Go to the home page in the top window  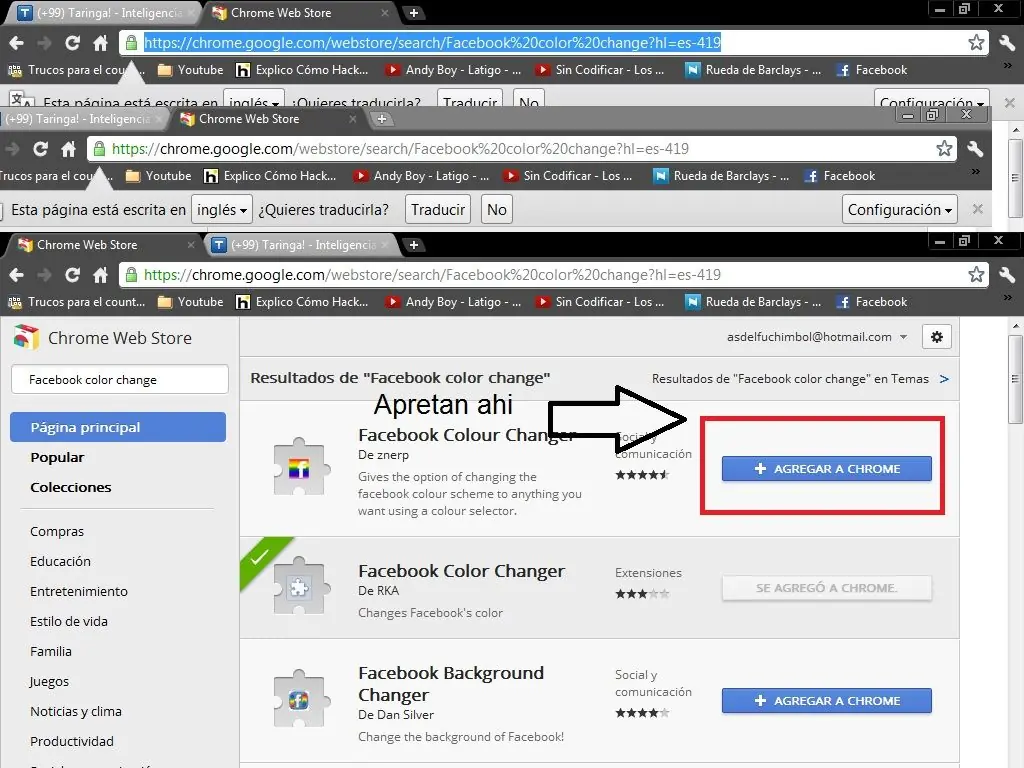(100, 43)
